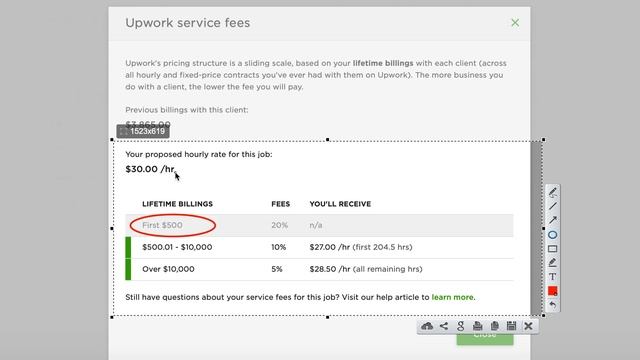Select the pen drawing tool

click(553, 192)
